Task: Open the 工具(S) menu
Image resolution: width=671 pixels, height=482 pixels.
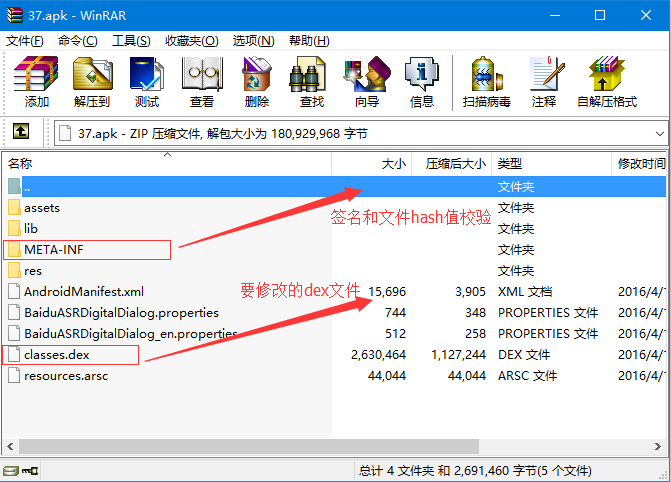Action: tap(131, 41)
